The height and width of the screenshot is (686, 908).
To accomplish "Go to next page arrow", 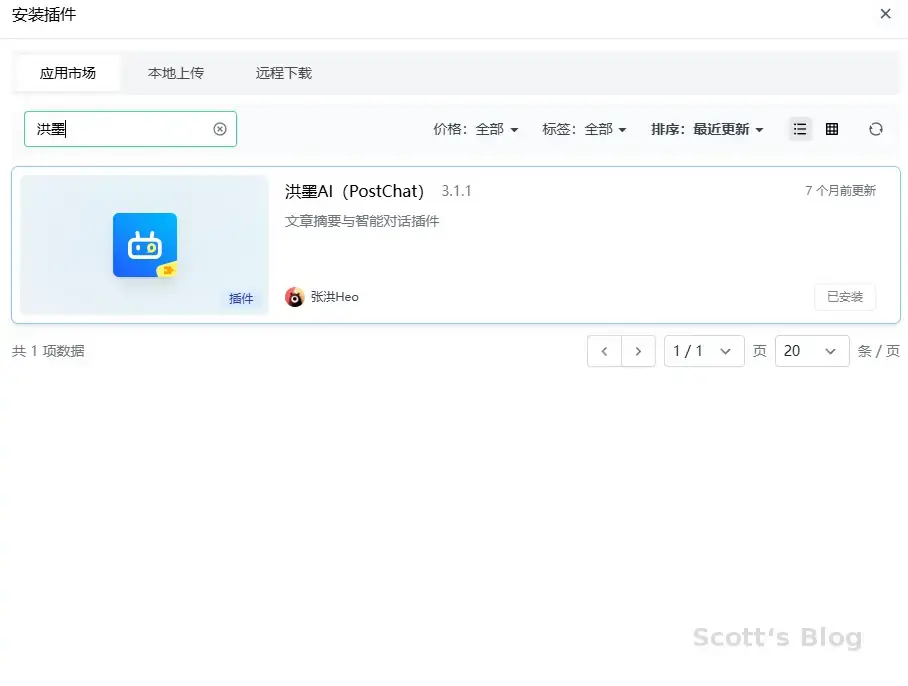I will coord(639,351).
